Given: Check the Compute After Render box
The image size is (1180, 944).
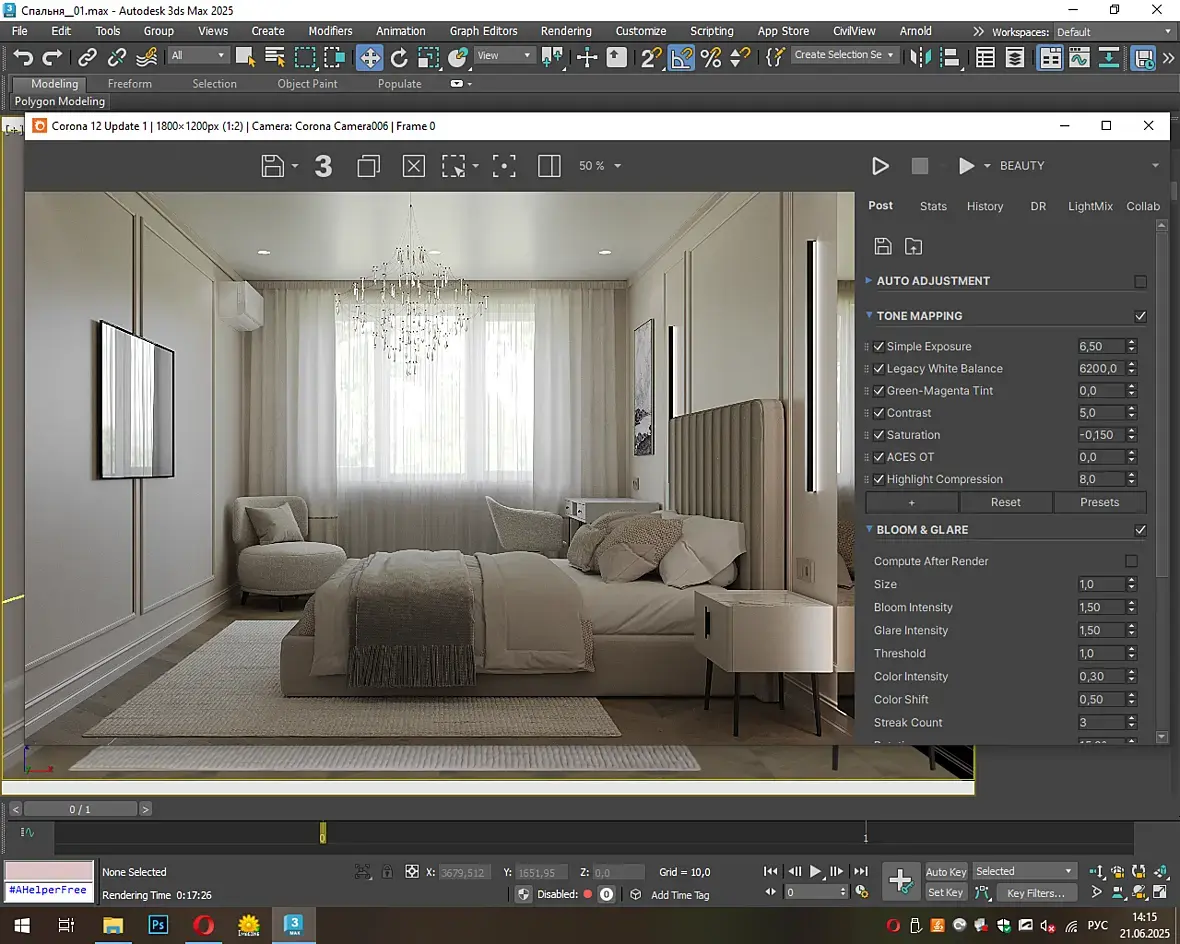Looking at the screenshot, I should (x=1131, y=561).
